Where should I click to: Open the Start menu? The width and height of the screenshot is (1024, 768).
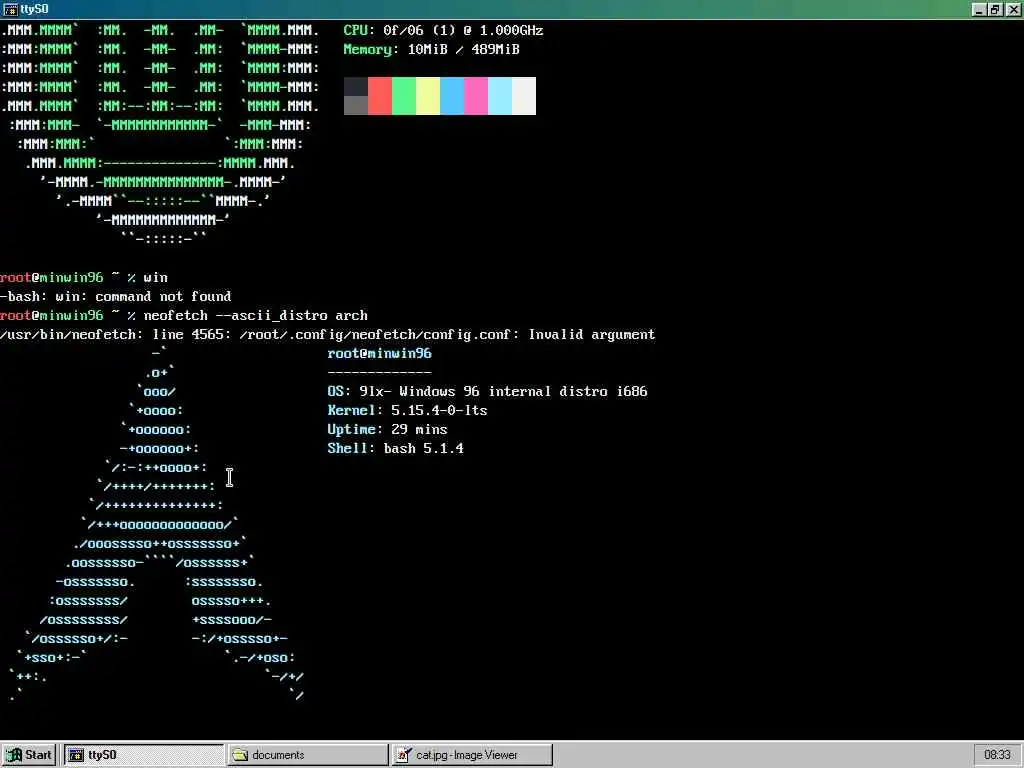click(x=29, y=754)
